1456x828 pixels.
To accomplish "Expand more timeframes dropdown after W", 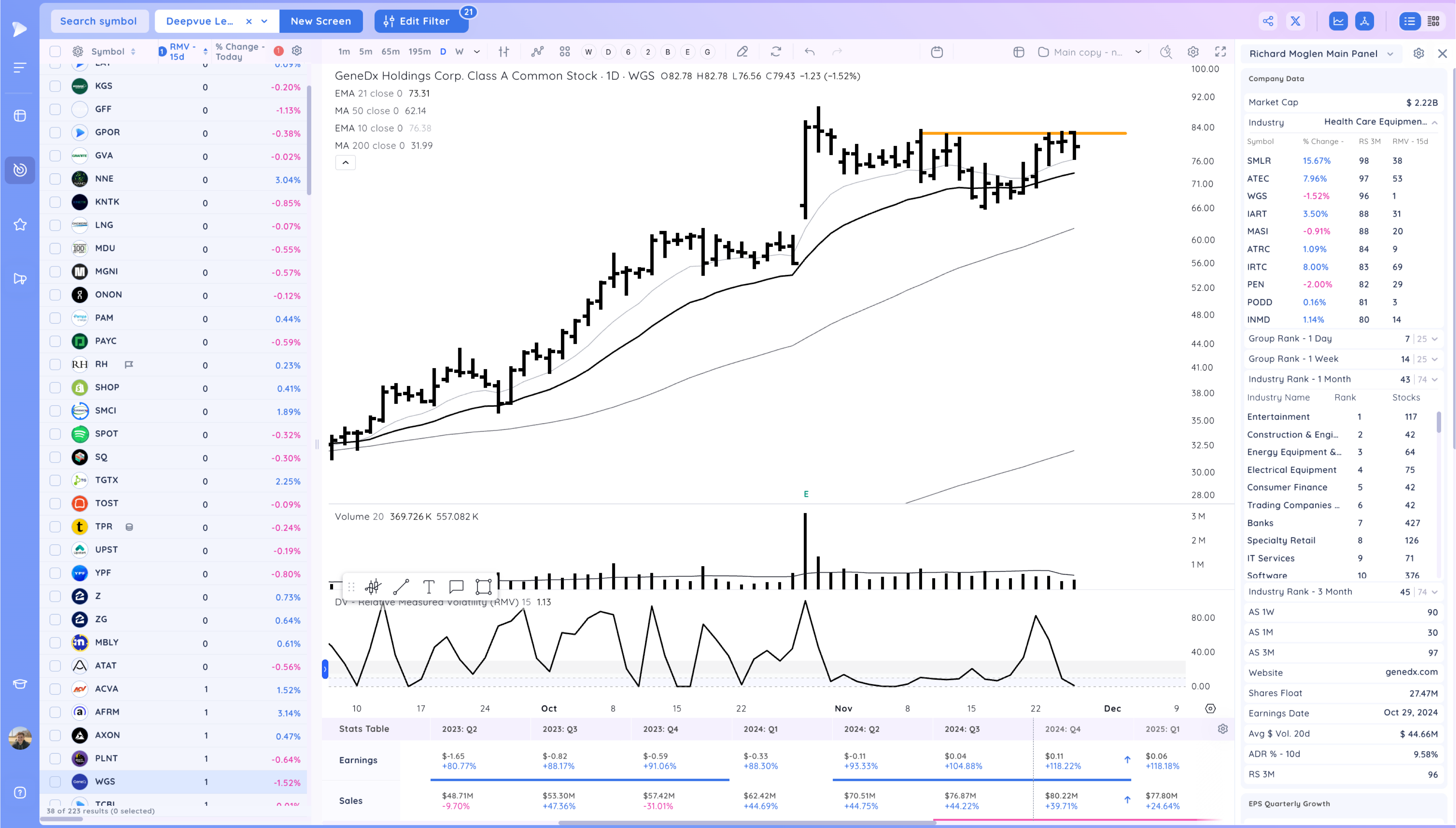I will click(477, 52).
